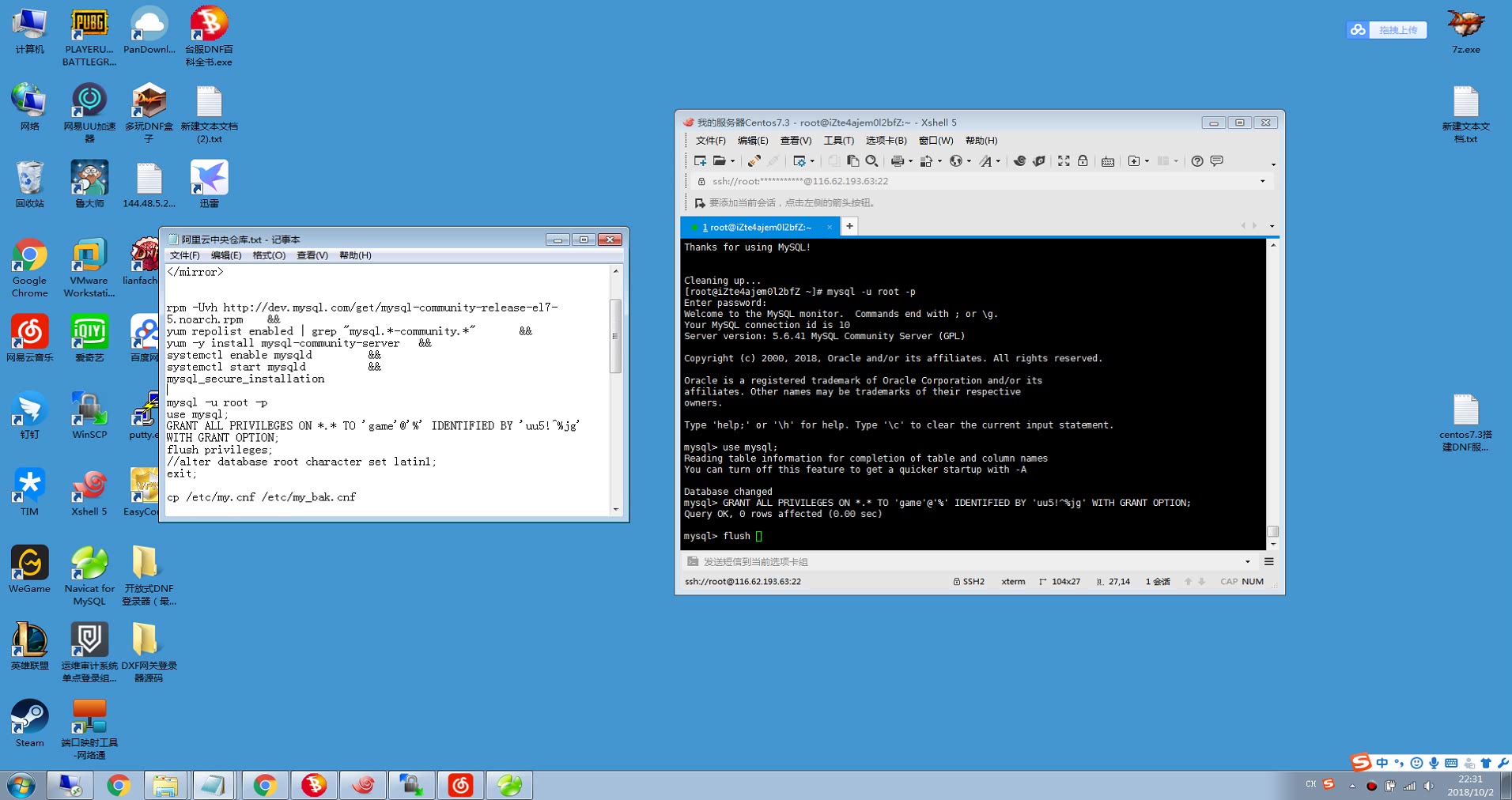Screen dimensions: 1512x800
Task: Open the on-screen keyboard icon
Action: (x=1107, y=161)
